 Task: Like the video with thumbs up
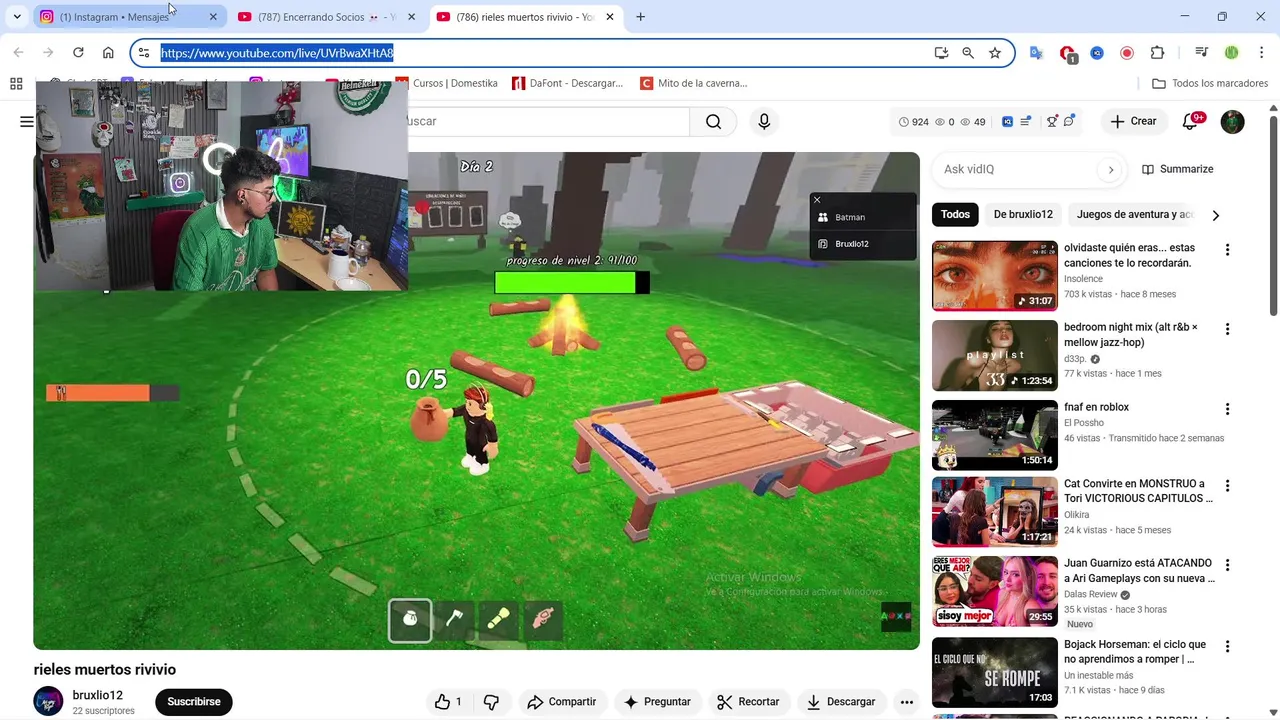[x=447, y=702]
